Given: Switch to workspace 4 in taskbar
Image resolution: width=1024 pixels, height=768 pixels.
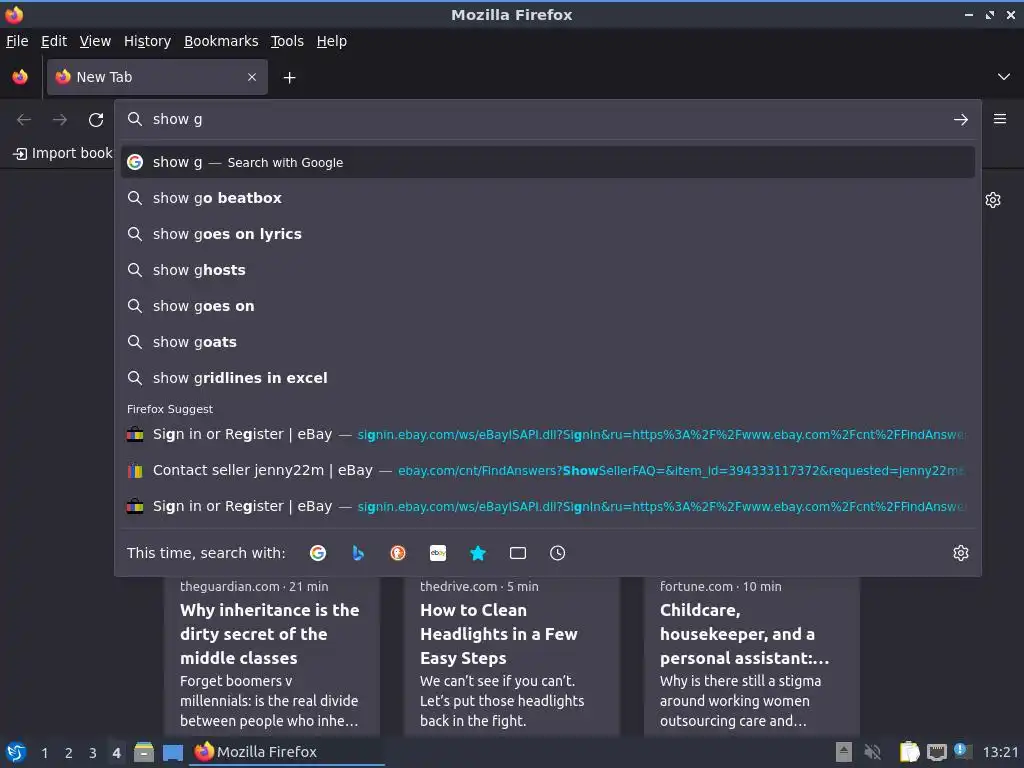Looking at the screenshot, I should click(116, 753).
